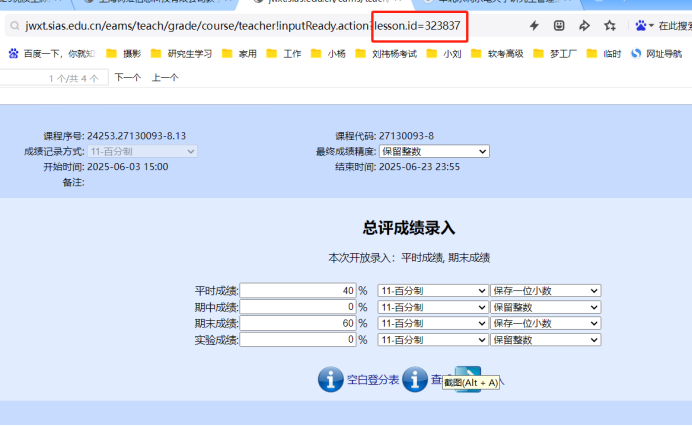Click start time 2025-06-03 15:00
Image resolution: width=692 pixels, height=426 pixels.
tap(128, 167)
